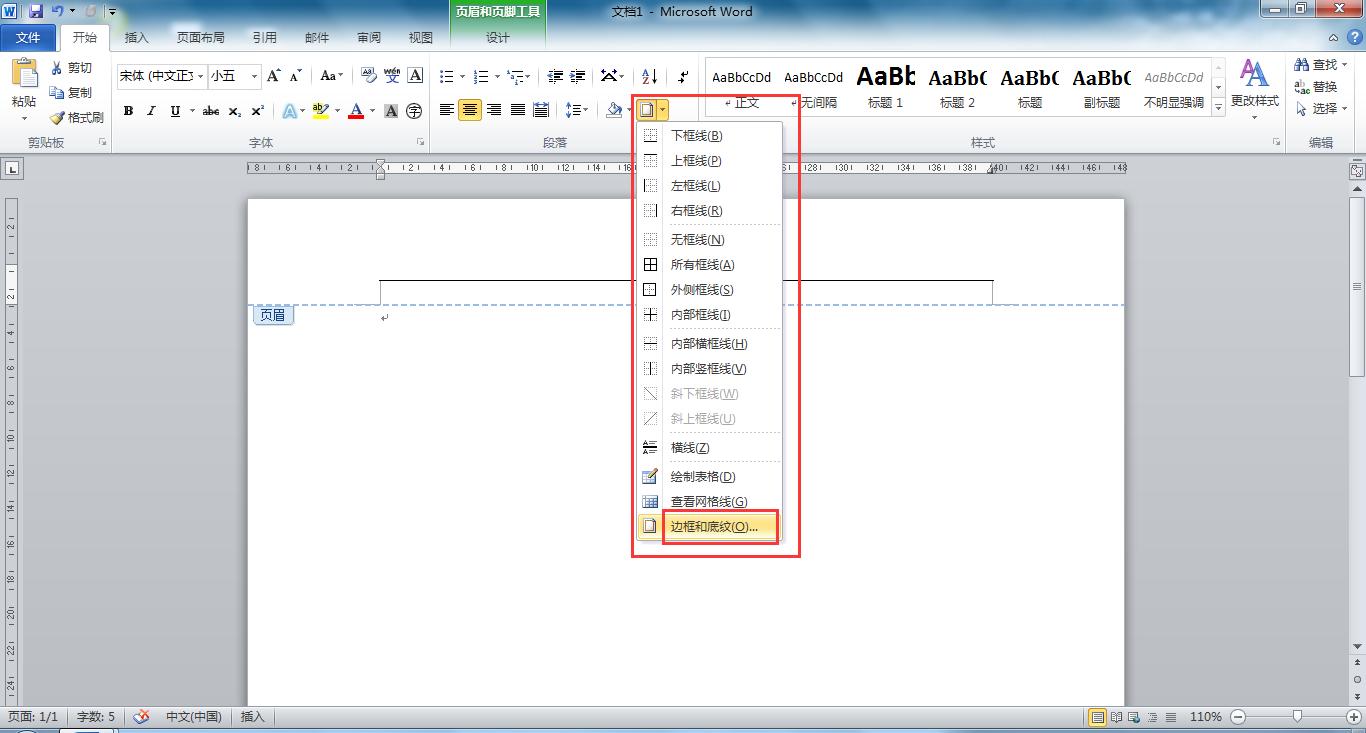Click the Paste (粘贴) clipboard icon
The height and width of the screenshot is (733, 1366).
pos(24,73)
